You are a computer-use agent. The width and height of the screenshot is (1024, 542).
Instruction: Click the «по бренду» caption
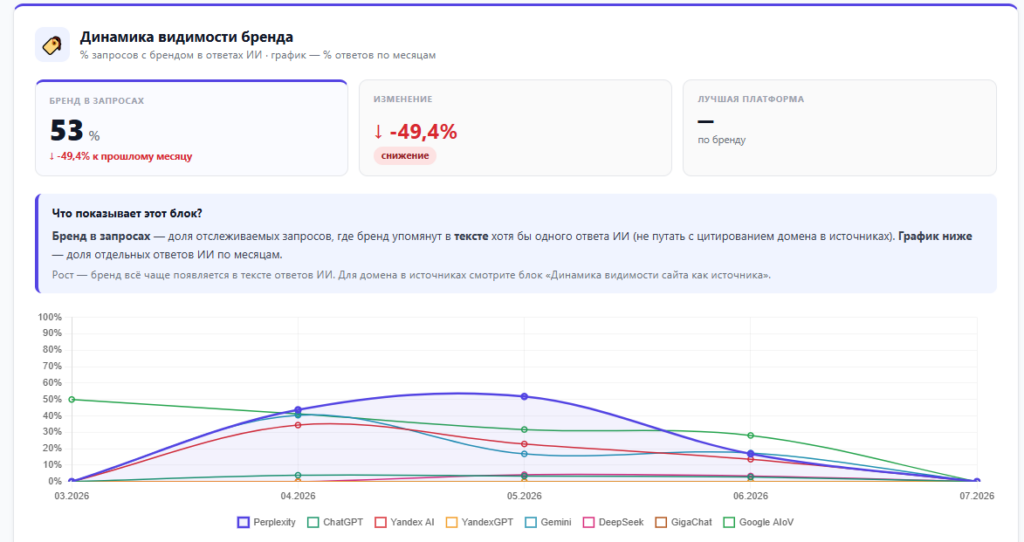click(722, 140)
